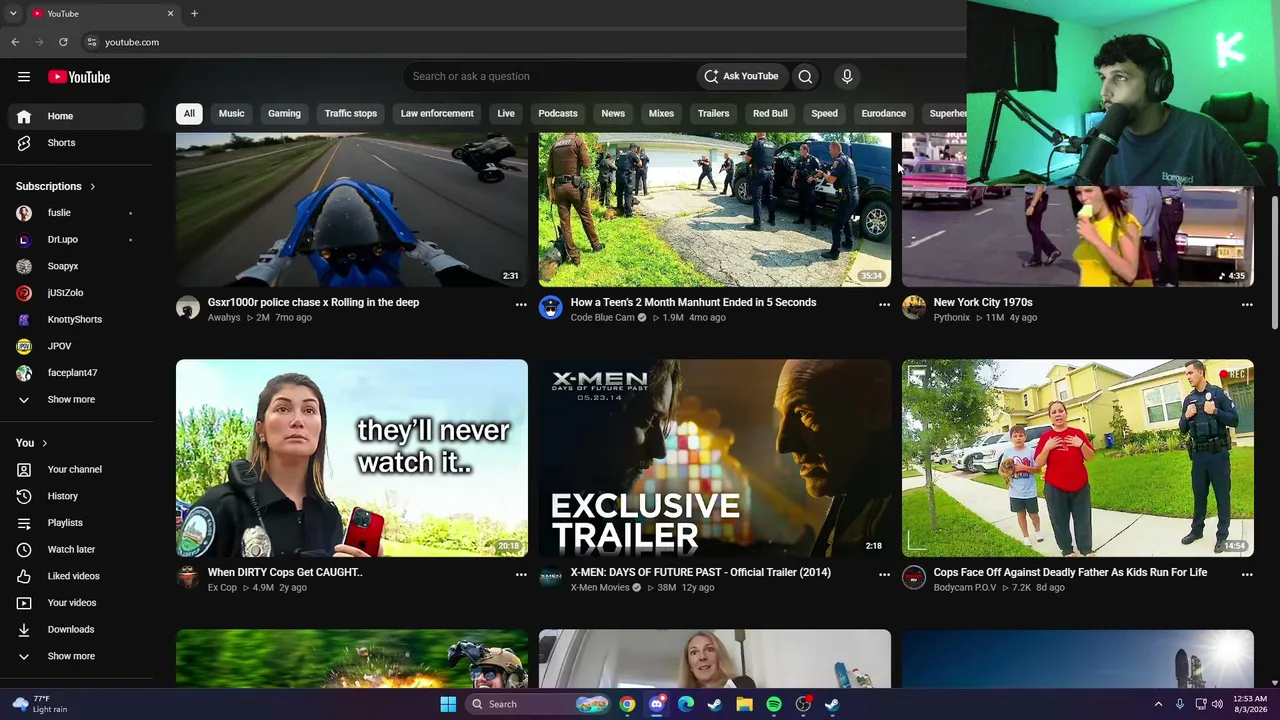This screenshot has width=1280, height=720.
Task: Visit the Ex Cop channel name link
Action: point(222,588)
